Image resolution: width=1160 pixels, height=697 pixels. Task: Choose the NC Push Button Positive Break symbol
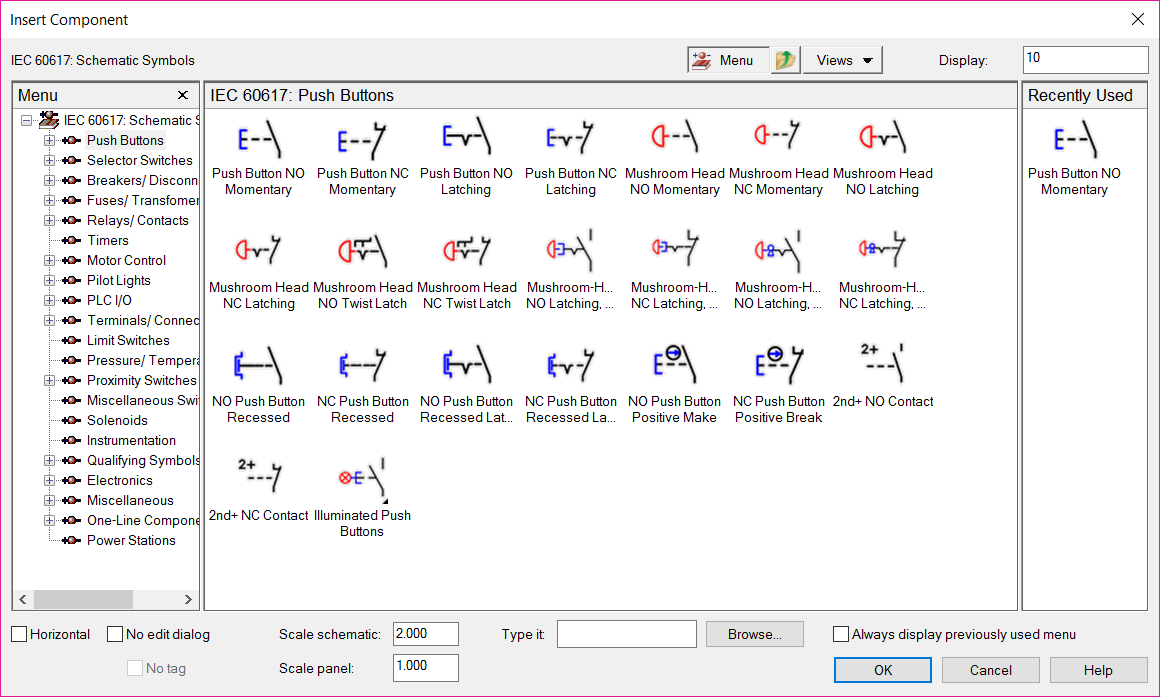(x=778, y=368)
